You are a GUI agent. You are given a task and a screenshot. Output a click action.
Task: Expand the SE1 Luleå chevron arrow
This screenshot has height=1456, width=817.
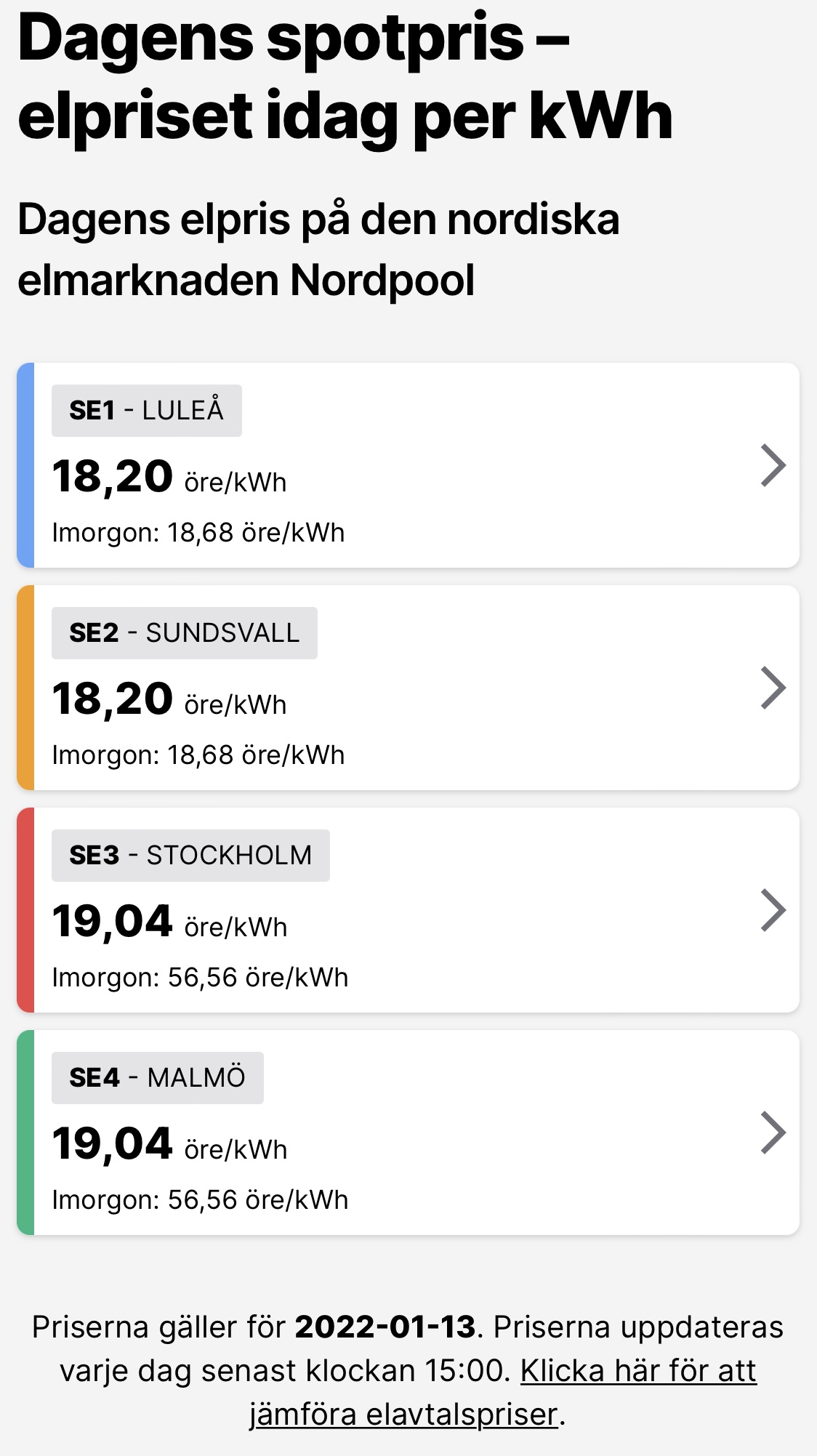773,465
